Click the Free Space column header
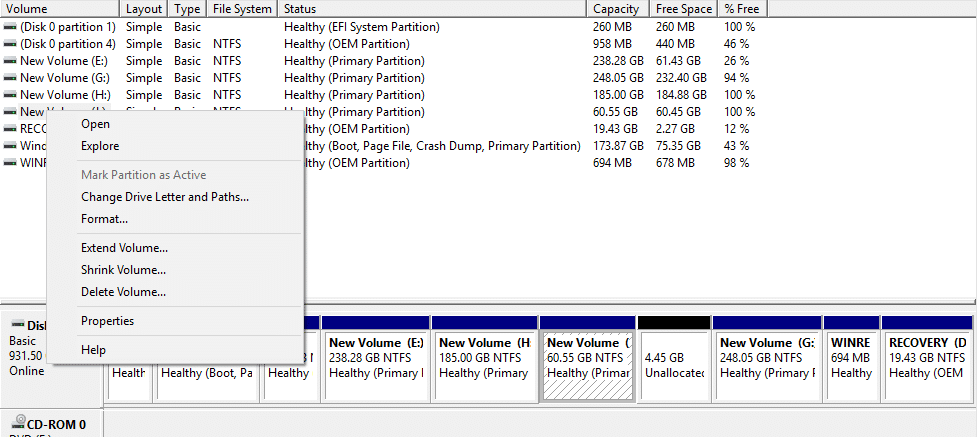 684,9
